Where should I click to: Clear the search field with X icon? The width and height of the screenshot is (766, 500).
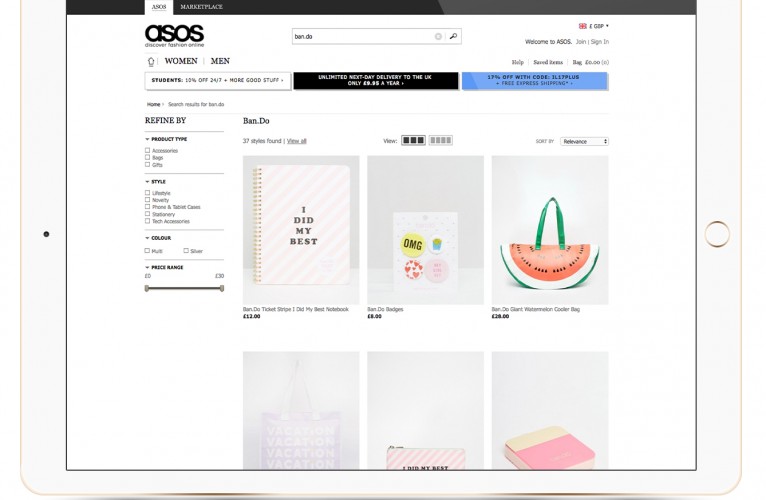pyautogui.click(x=438, y=37)
